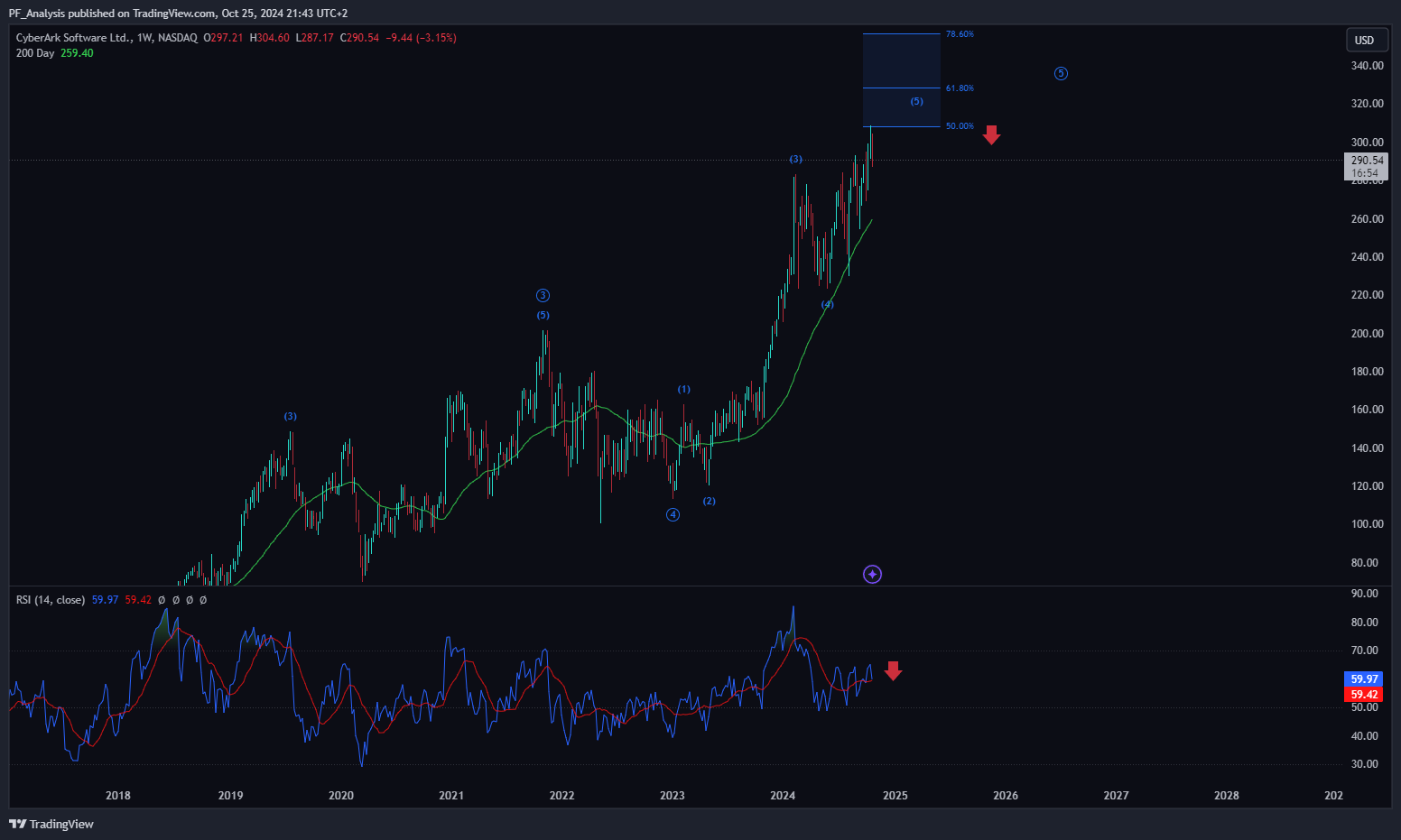Click the 180.00 price axis label
This screenshot has width=1401, height=840.
1367,371
